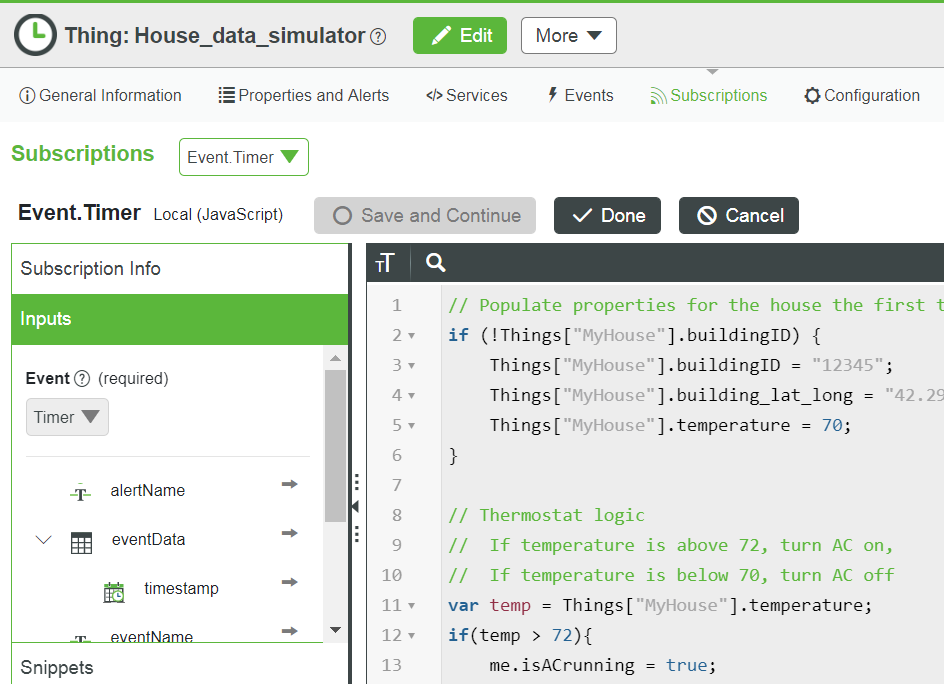Screen dimensions: 944x684
Task: Click the Done button
Action: tap(607, 215)
